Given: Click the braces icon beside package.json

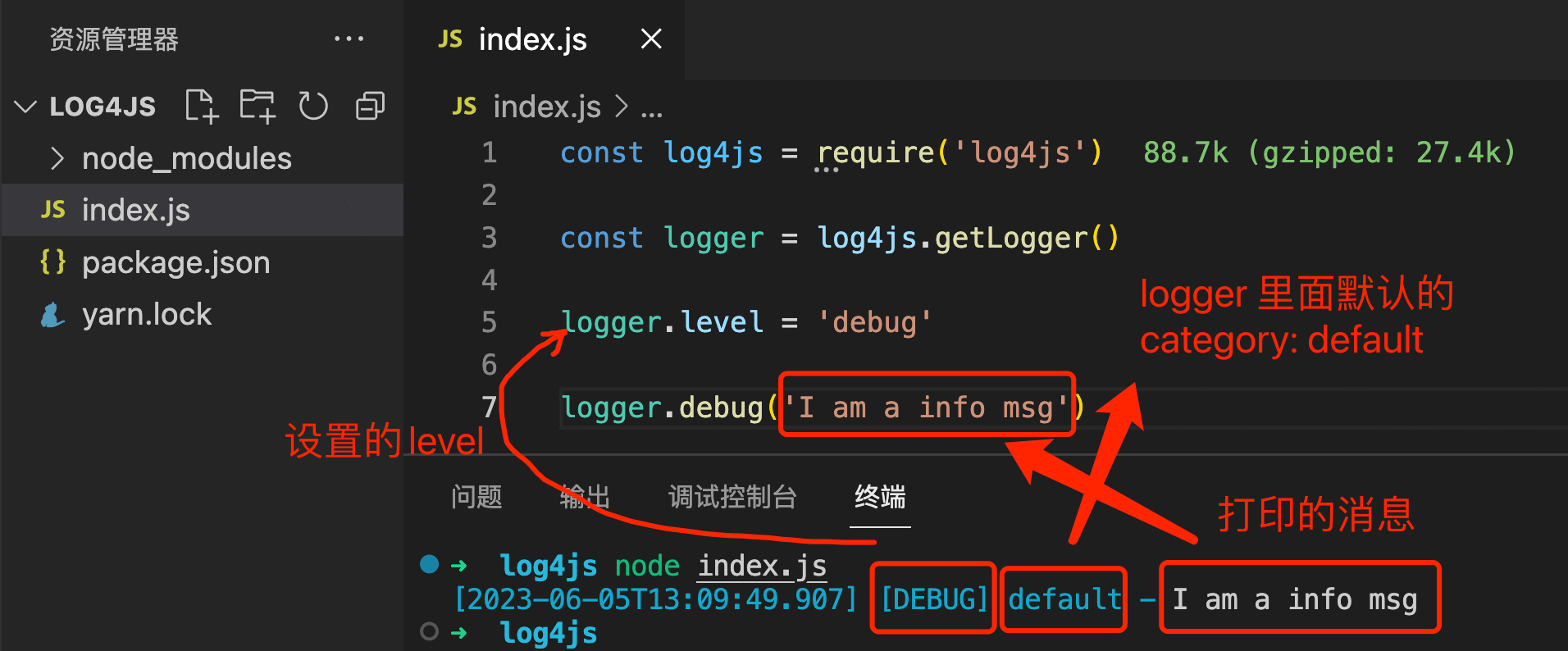Looking at the screenshot, I should click(52, 262).
